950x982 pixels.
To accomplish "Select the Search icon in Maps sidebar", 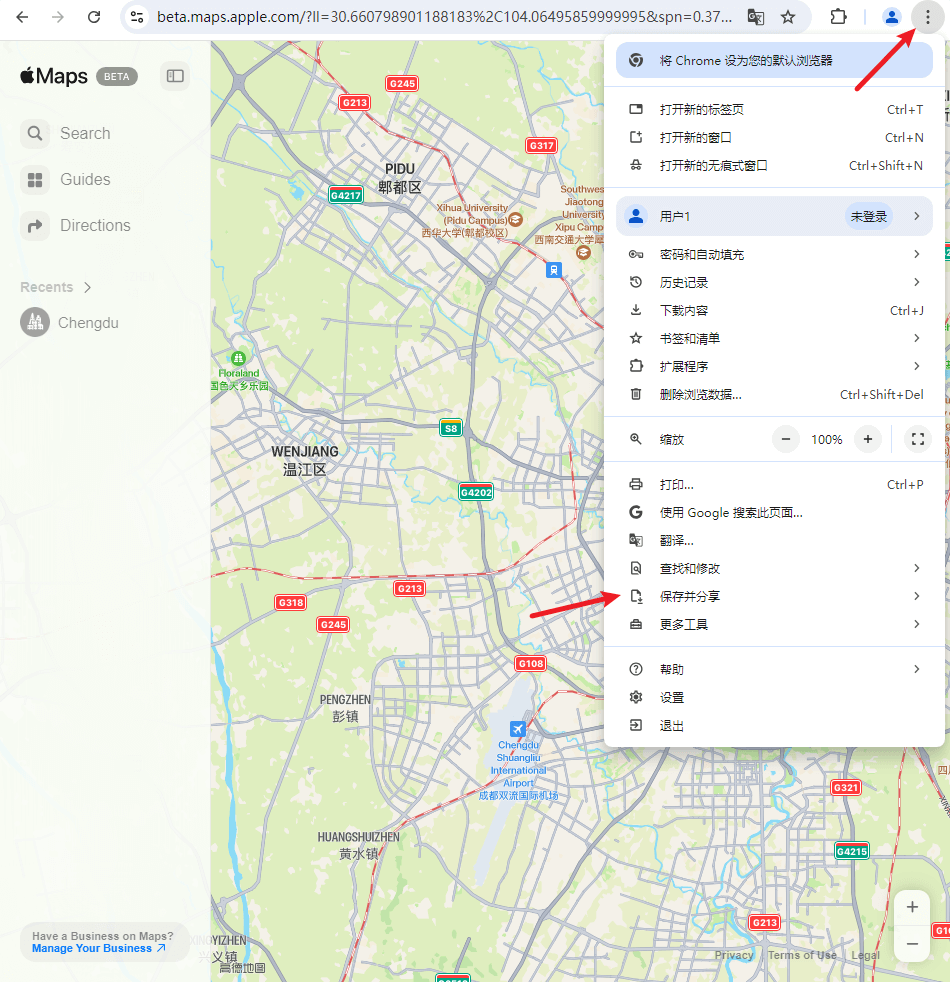I will coord(34,133).
